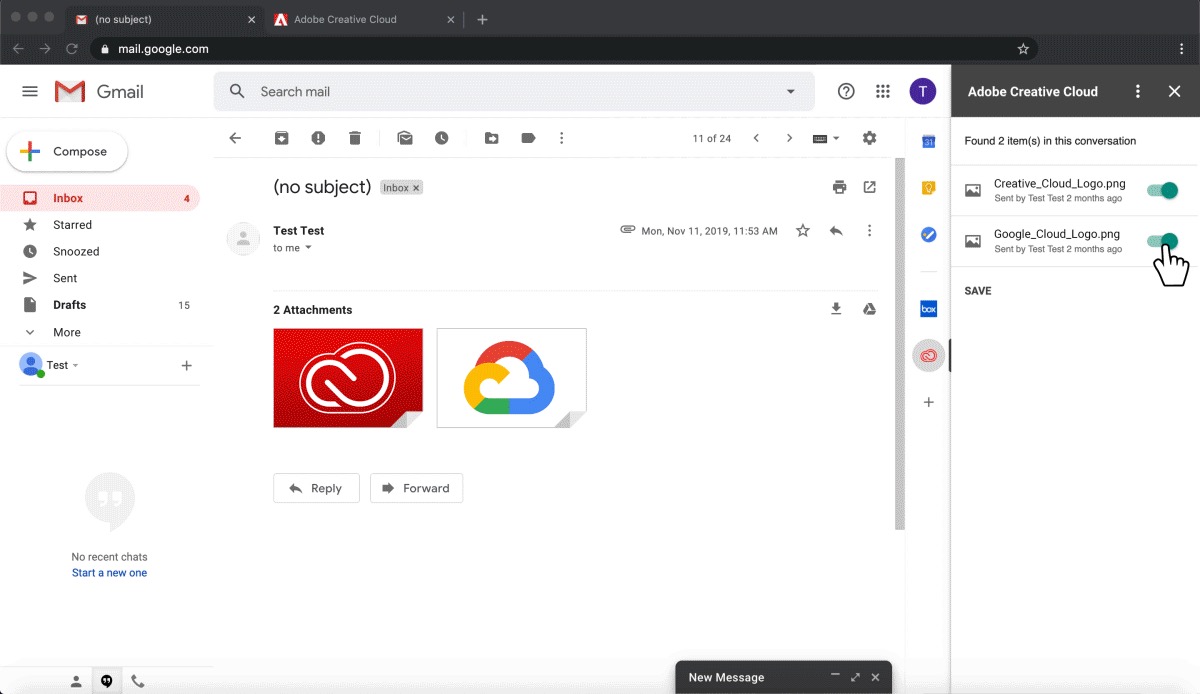This screenshot has width=1200, height=694.
Task: Click the 'Start a new one' chat link
Action: 109,573
